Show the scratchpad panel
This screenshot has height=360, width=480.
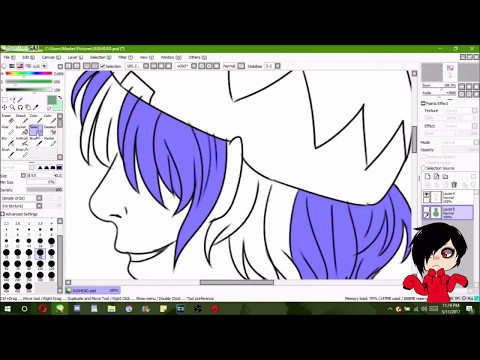(43, 66)
